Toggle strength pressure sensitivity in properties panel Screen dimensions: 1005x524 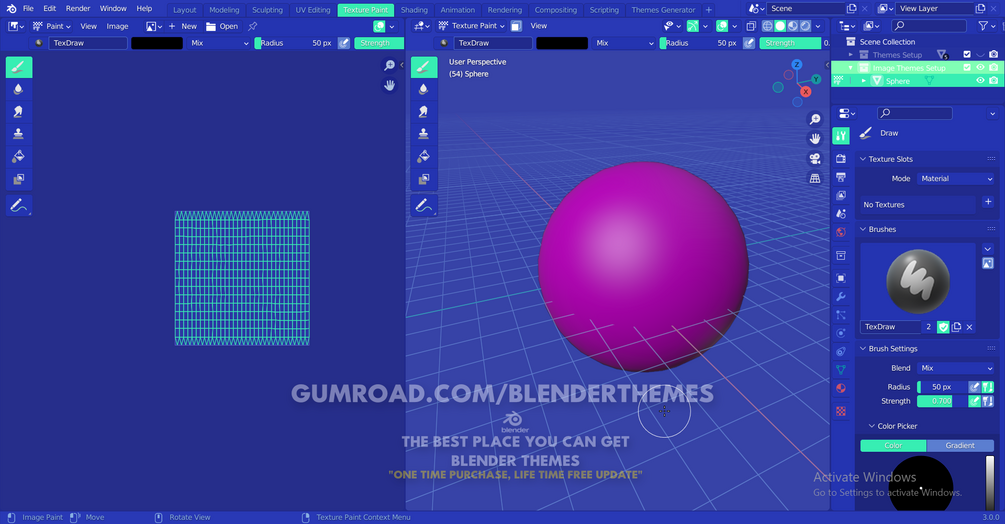[x=974, y=401]
